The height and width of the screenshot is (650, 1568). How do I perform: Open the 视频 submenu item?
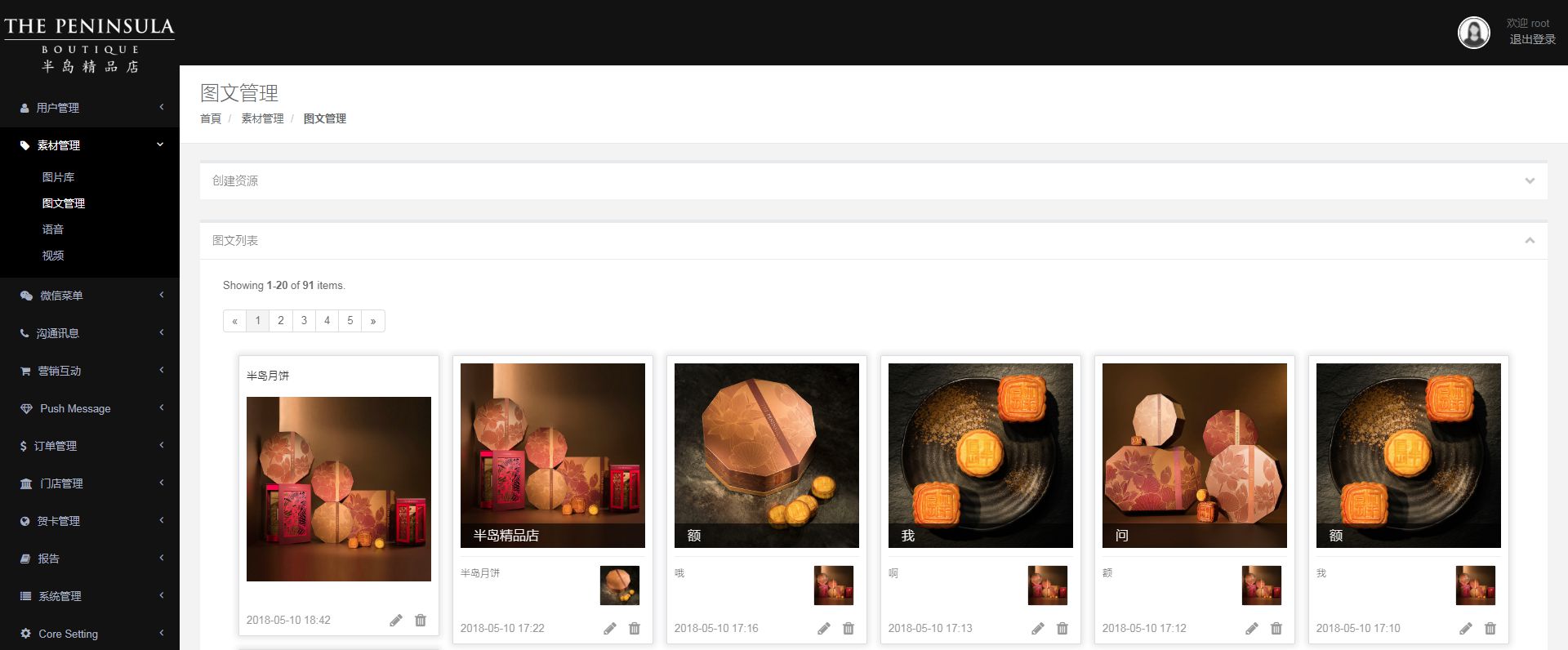point(53,256)
